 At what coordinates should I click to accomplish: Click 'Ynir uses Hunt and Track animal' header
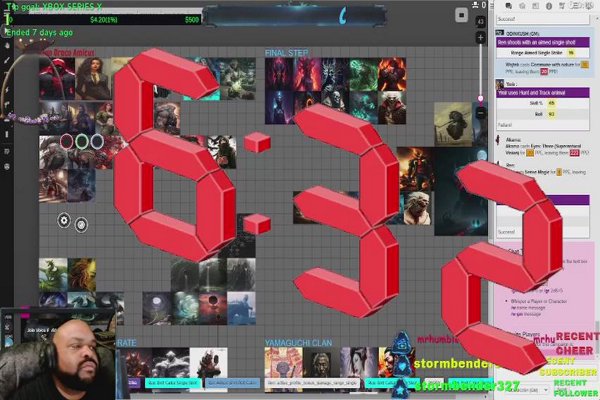pos(543,93)
